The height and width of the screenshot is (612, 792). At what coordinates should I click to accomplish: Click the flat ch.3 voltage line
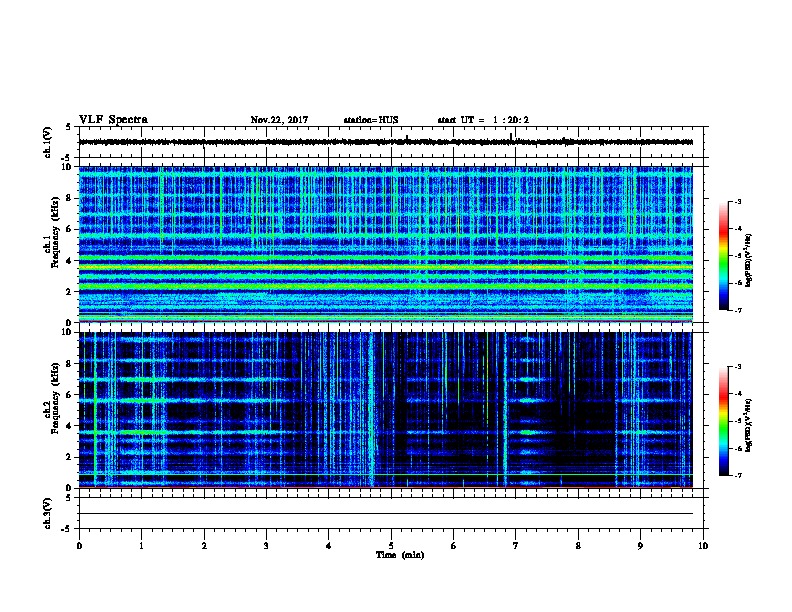click(386, 514)
